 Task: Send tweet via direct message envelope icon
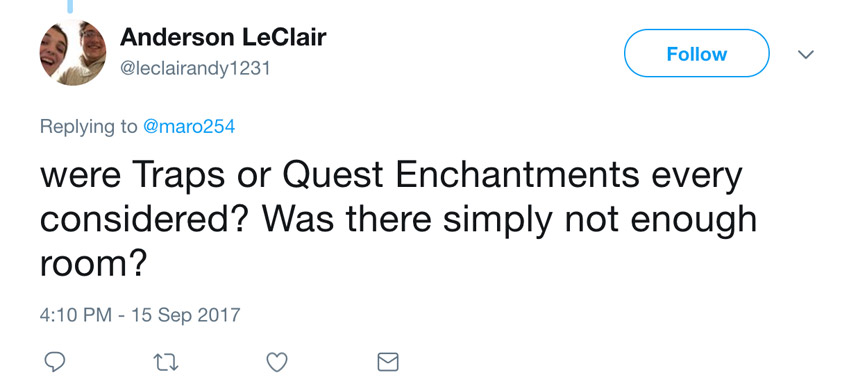[388, 362]
